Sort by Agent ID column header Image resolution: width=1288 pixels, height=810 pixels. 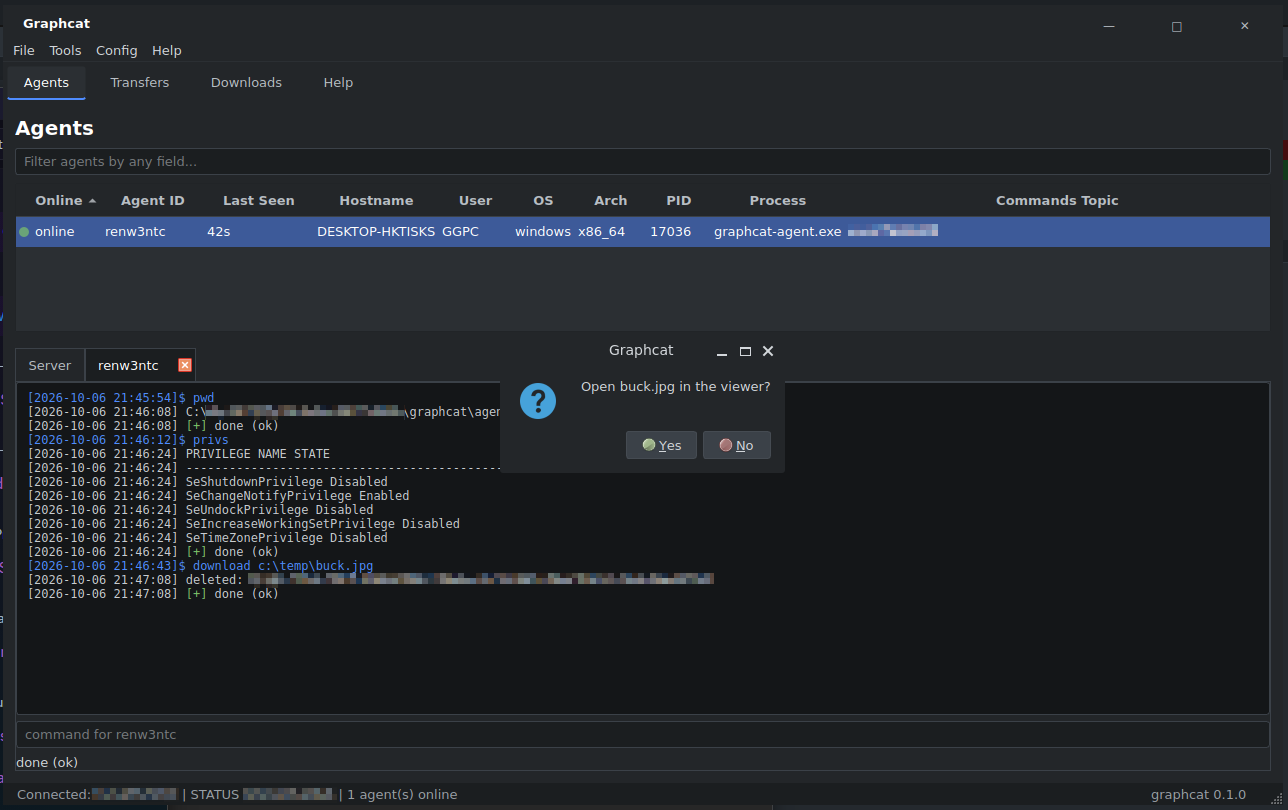click(x=153, y=201)
